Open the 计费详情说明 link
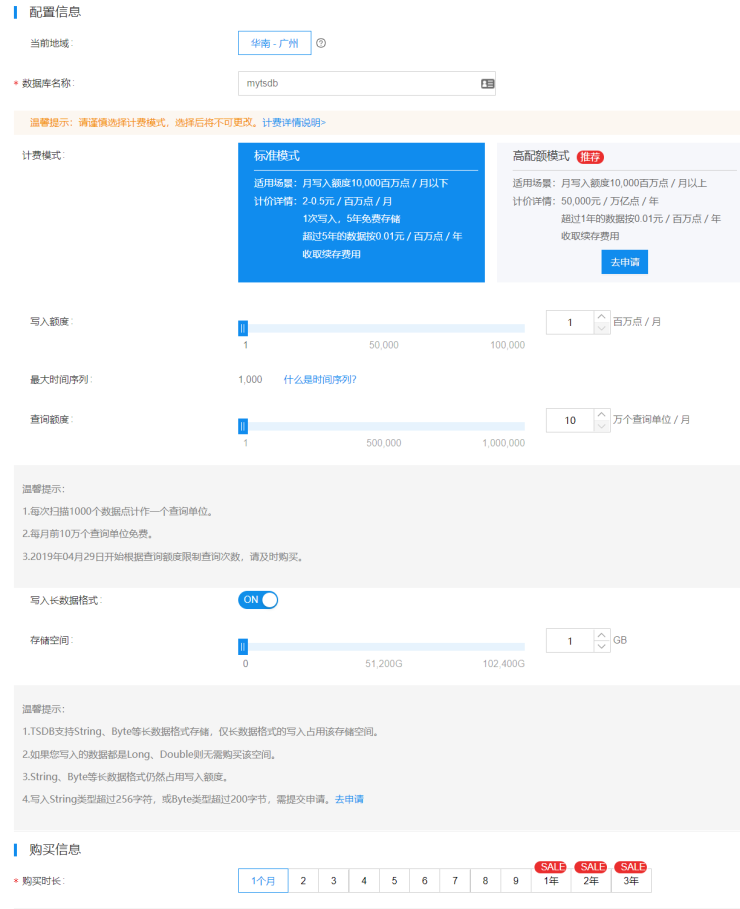The height and width of the screenshot is (909, 740). 294,122
